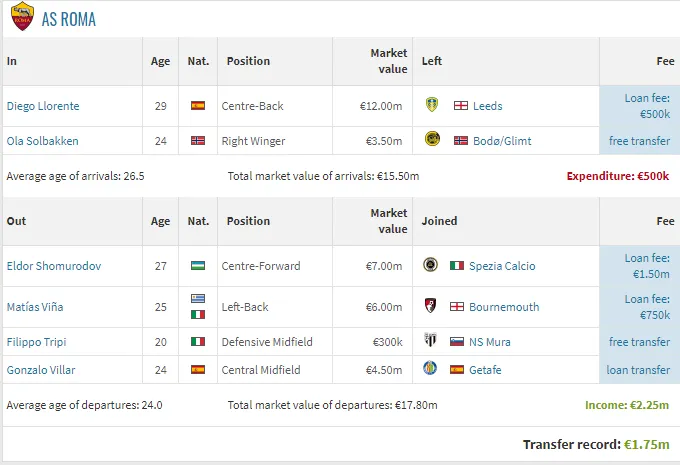Click the Getafe club badge icon
The width and height of the screenshot is (680, 465).
tap(430, 368)
